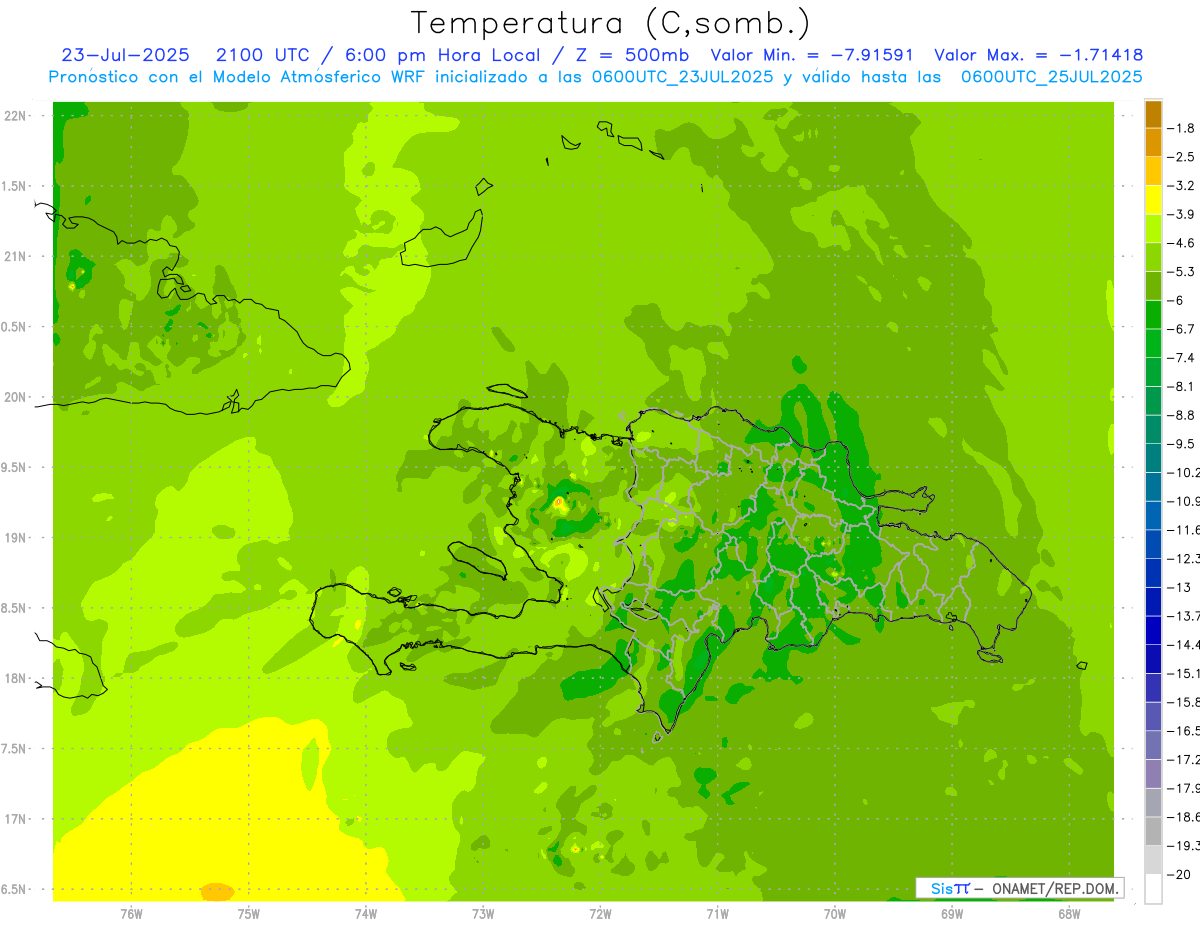Click the "Z = 500mb" level label

[627, 55]
